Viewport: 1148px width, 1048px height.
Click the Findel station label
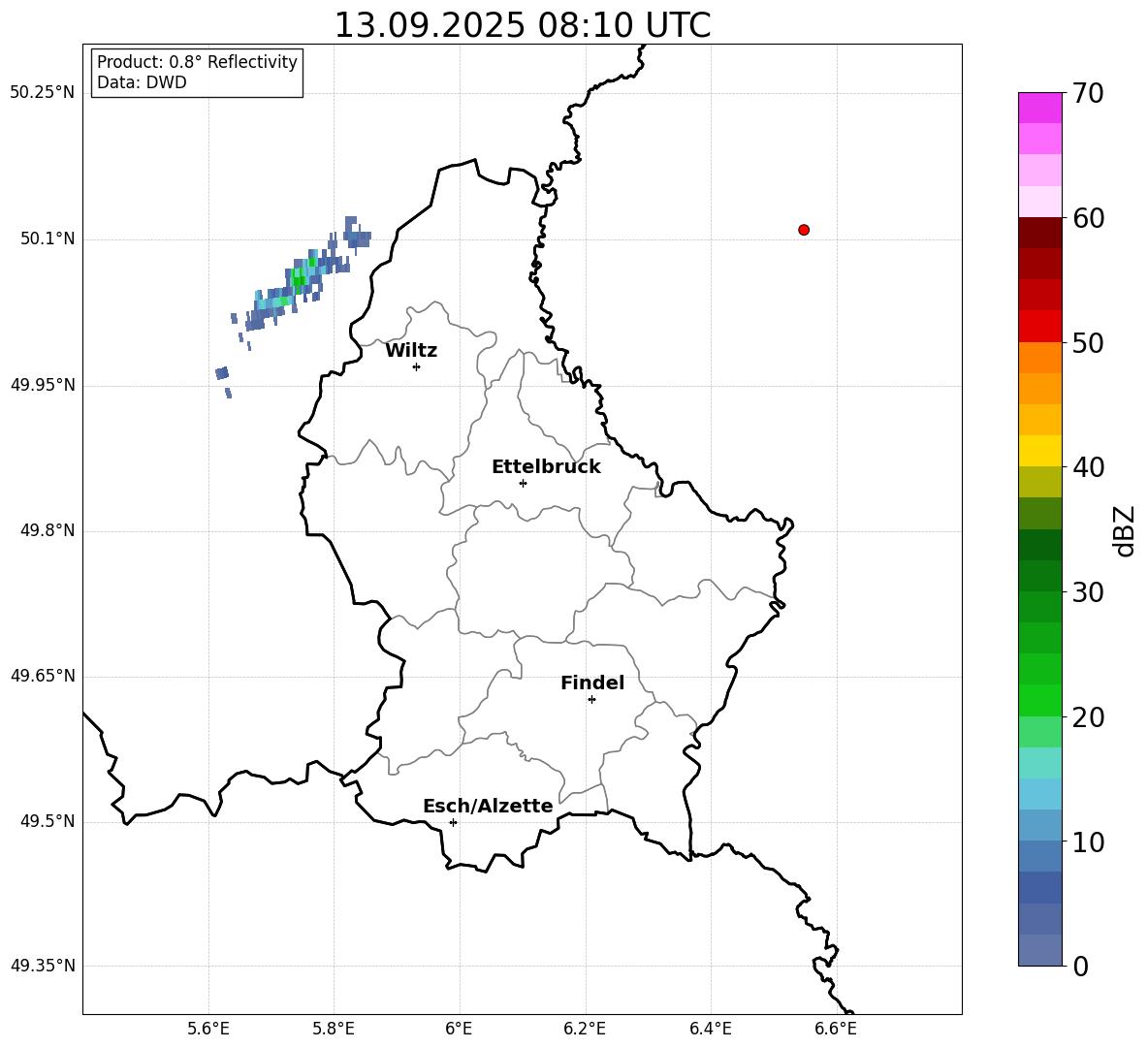(x=592, y=683)
